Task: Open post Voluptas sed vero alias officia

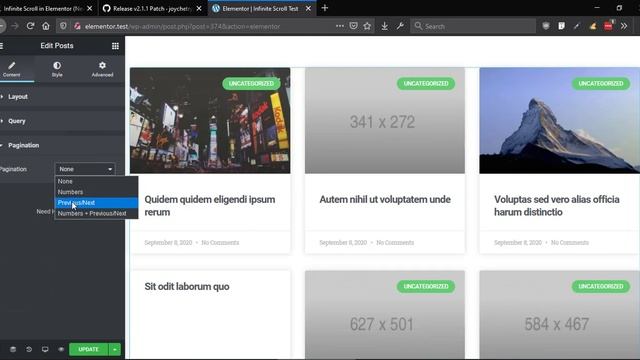Action: 557,206
